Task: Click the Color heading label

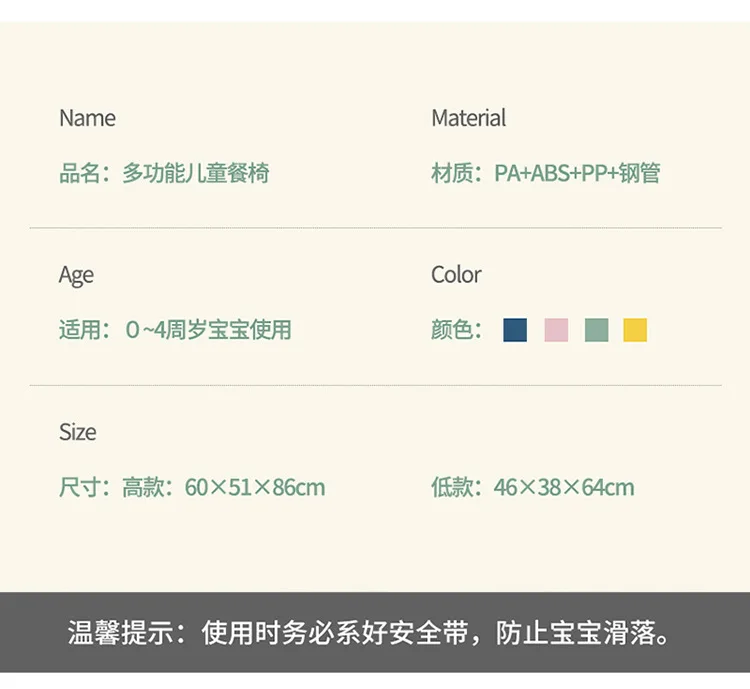Action: (x=456, y=275)
